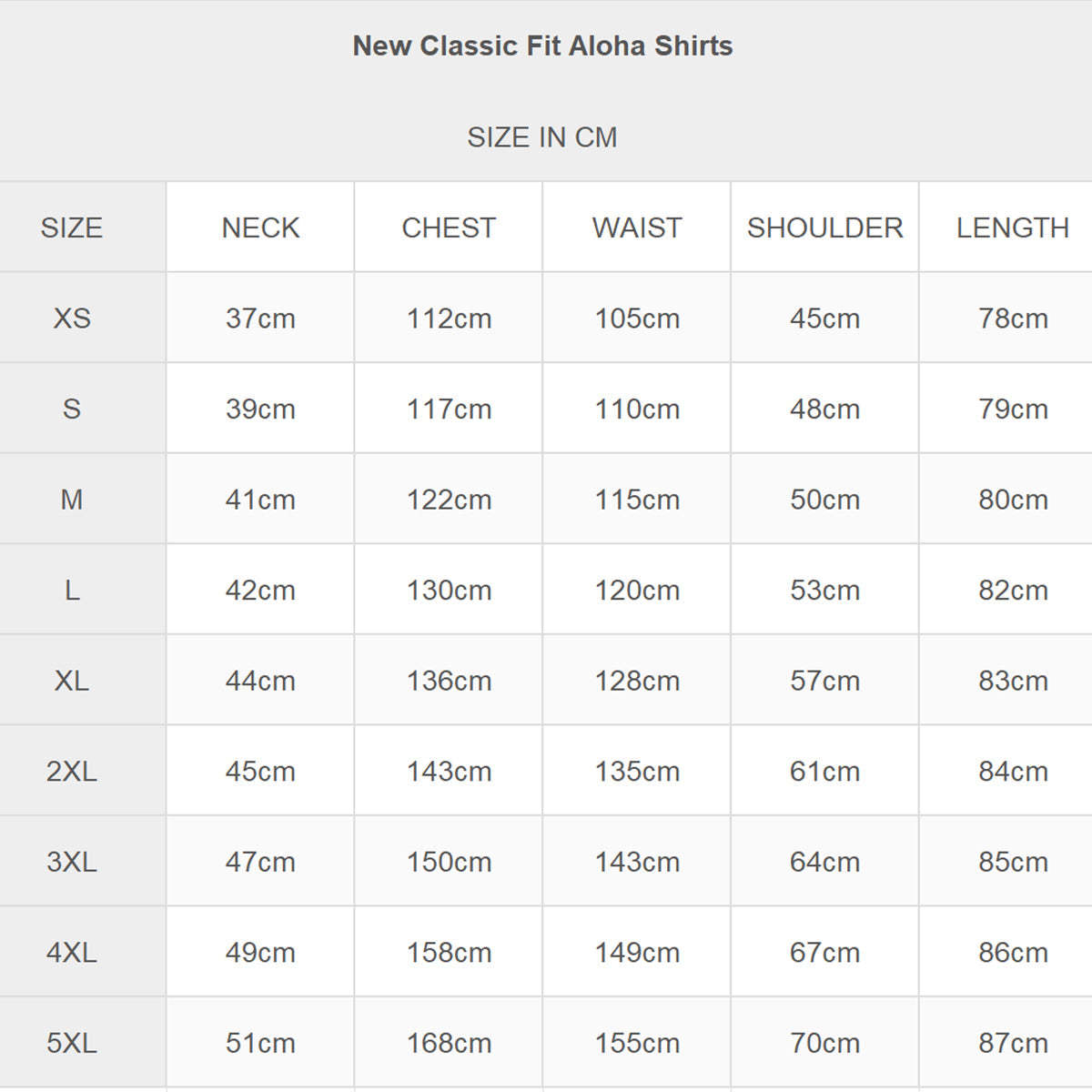Click the New Classic Fit Aloha Shirts title
The height and width of the screenshot is (1092, 1092).
[x=542, y=45]
